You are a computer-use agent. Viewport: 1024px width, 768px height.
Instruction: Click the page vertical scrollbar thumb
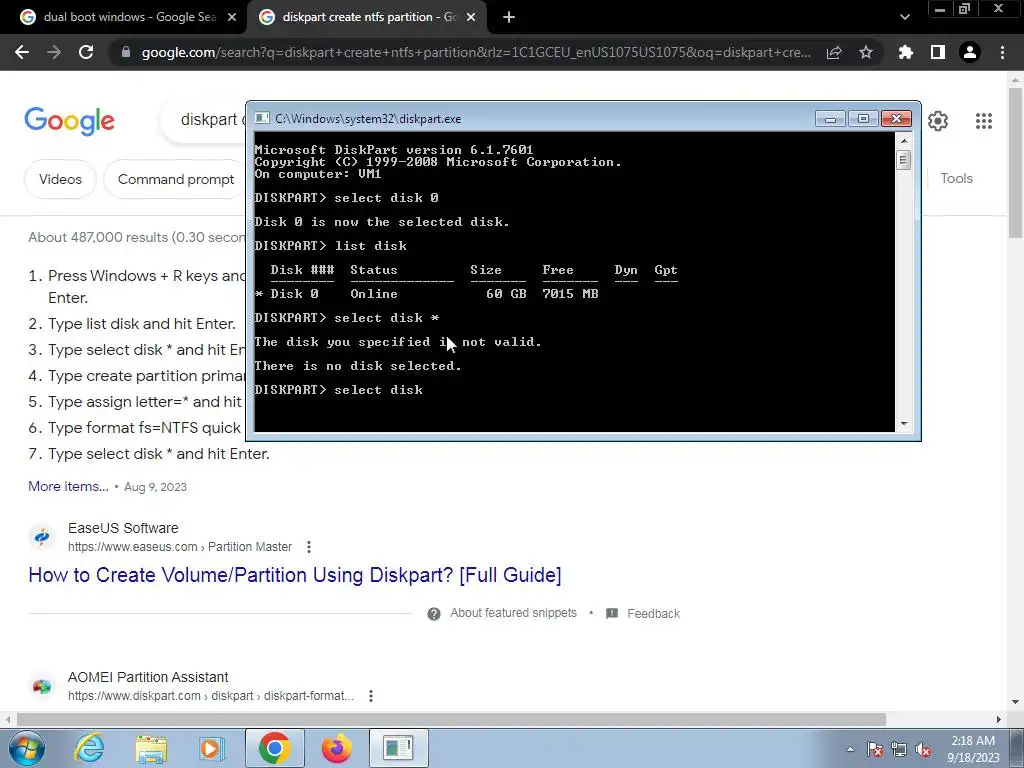click(1015, 163)
